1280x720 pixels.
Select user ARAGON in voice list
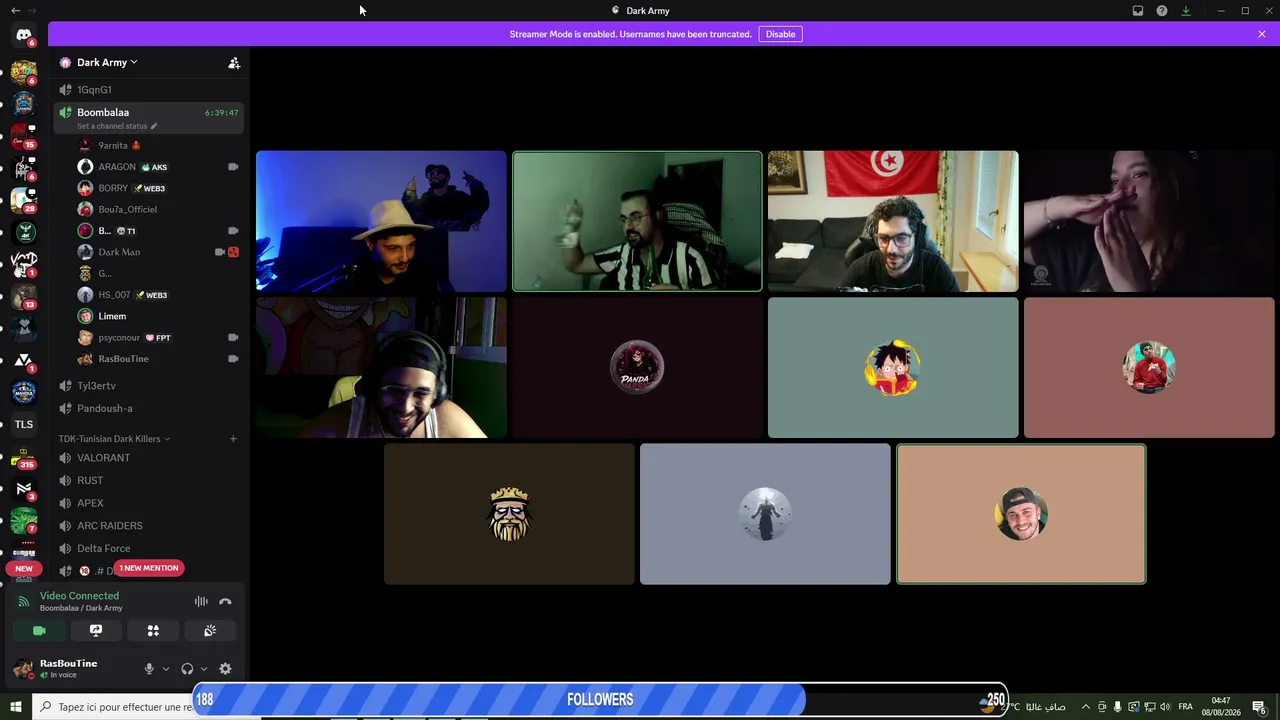point(160,167)
